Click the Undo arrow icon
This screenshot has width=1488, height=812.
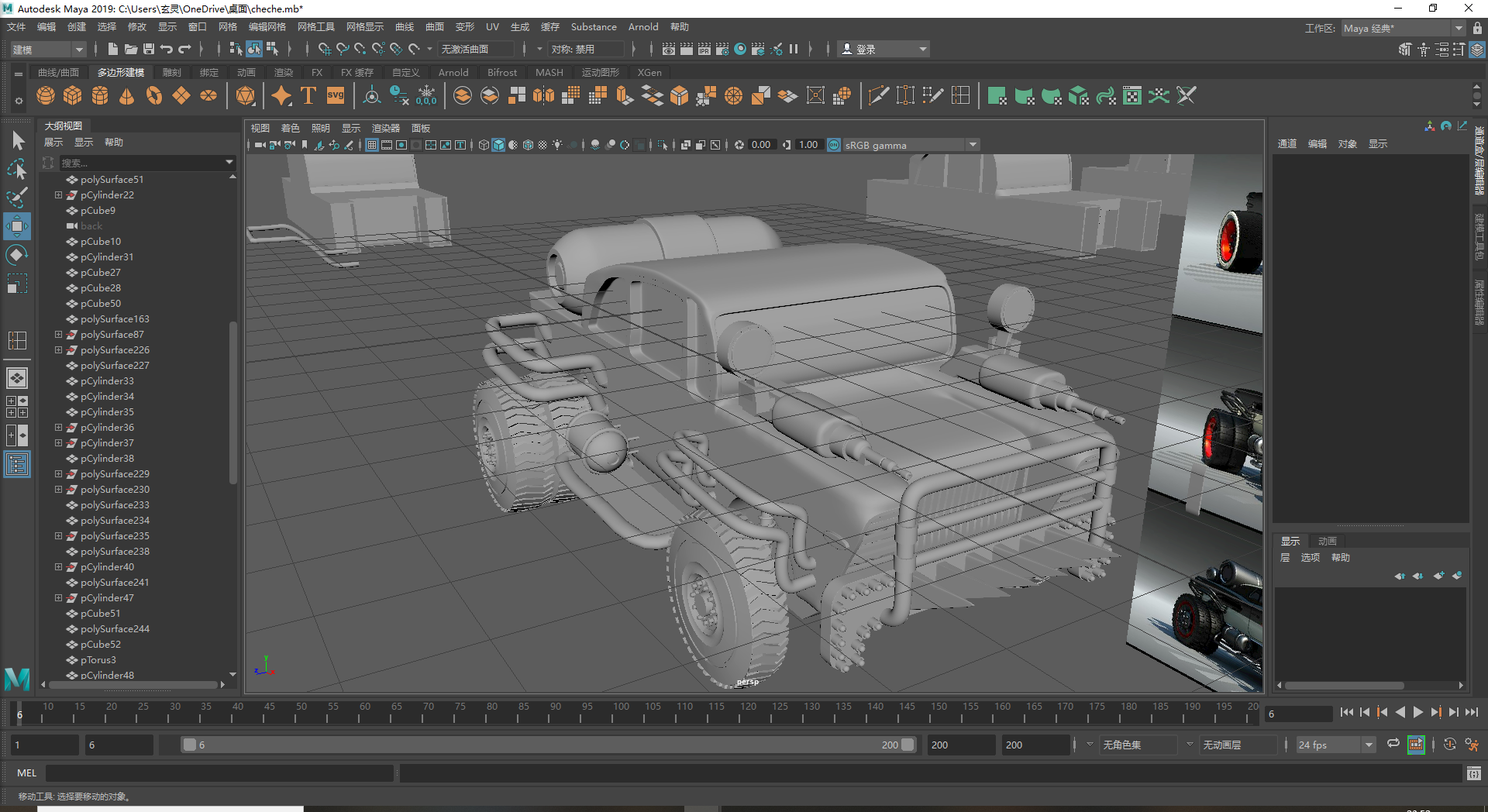pos(167,49)
